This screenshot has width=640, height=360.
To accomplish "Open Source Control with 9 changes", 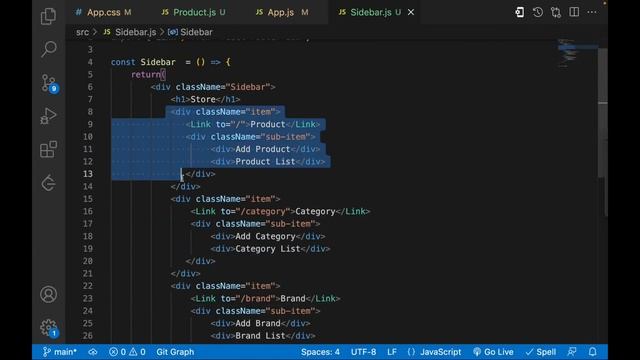I will (49, 83).
